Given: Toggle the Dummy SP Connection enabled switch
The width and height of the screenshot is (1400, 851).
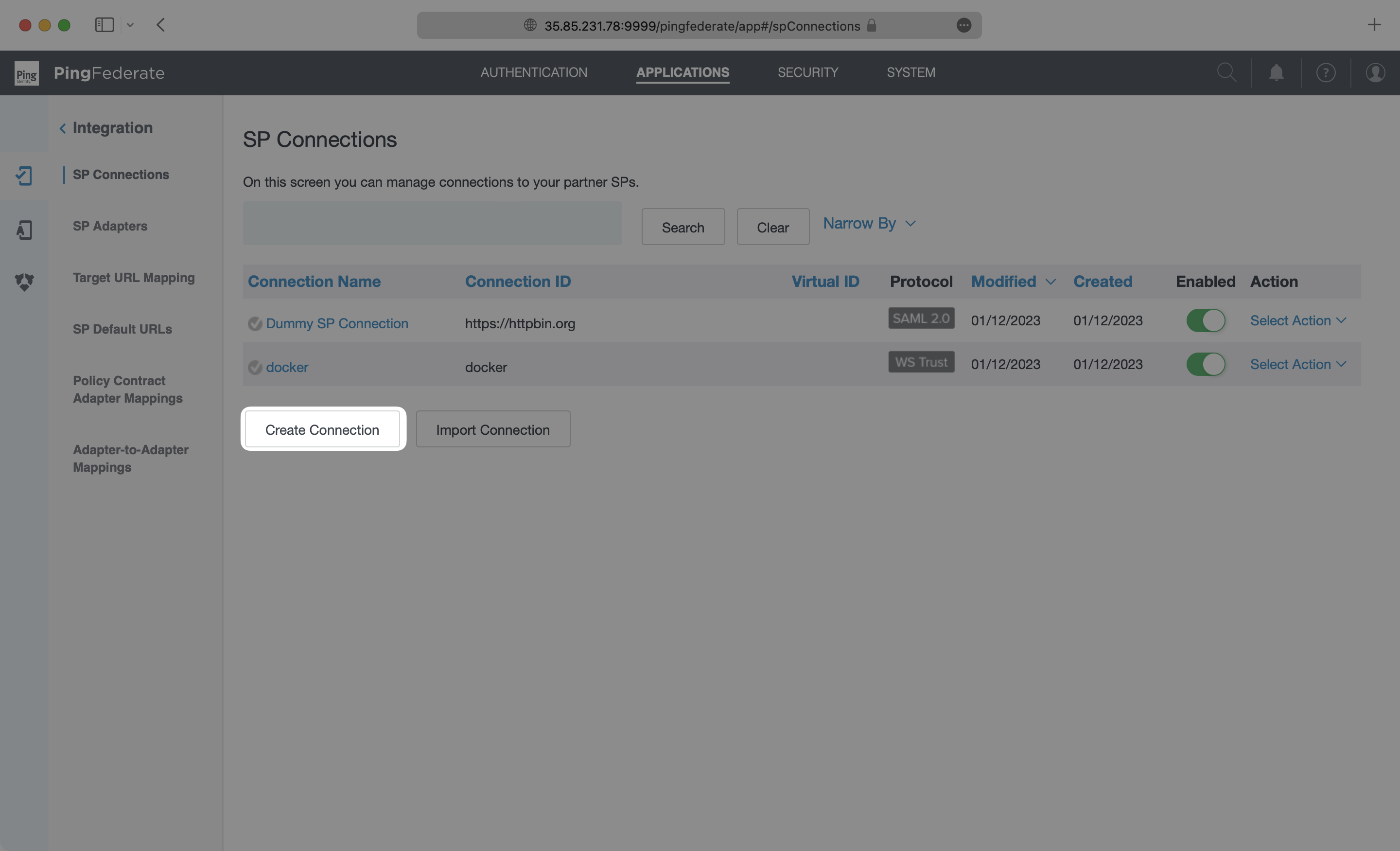Looking at the screenshot, I should 1204,320.
